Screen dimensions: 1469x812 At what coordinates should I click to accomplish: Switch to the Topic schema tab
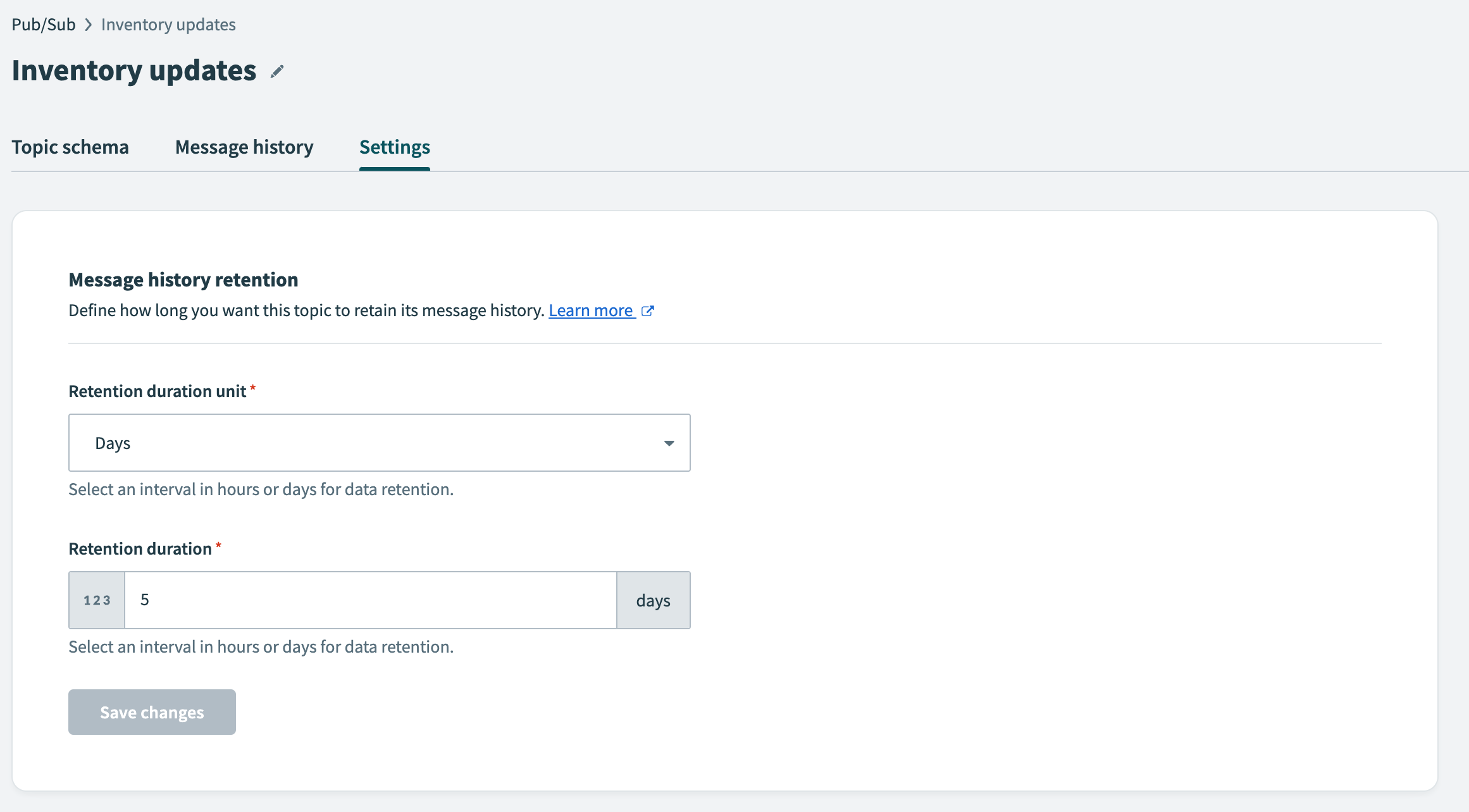(70, 147)
